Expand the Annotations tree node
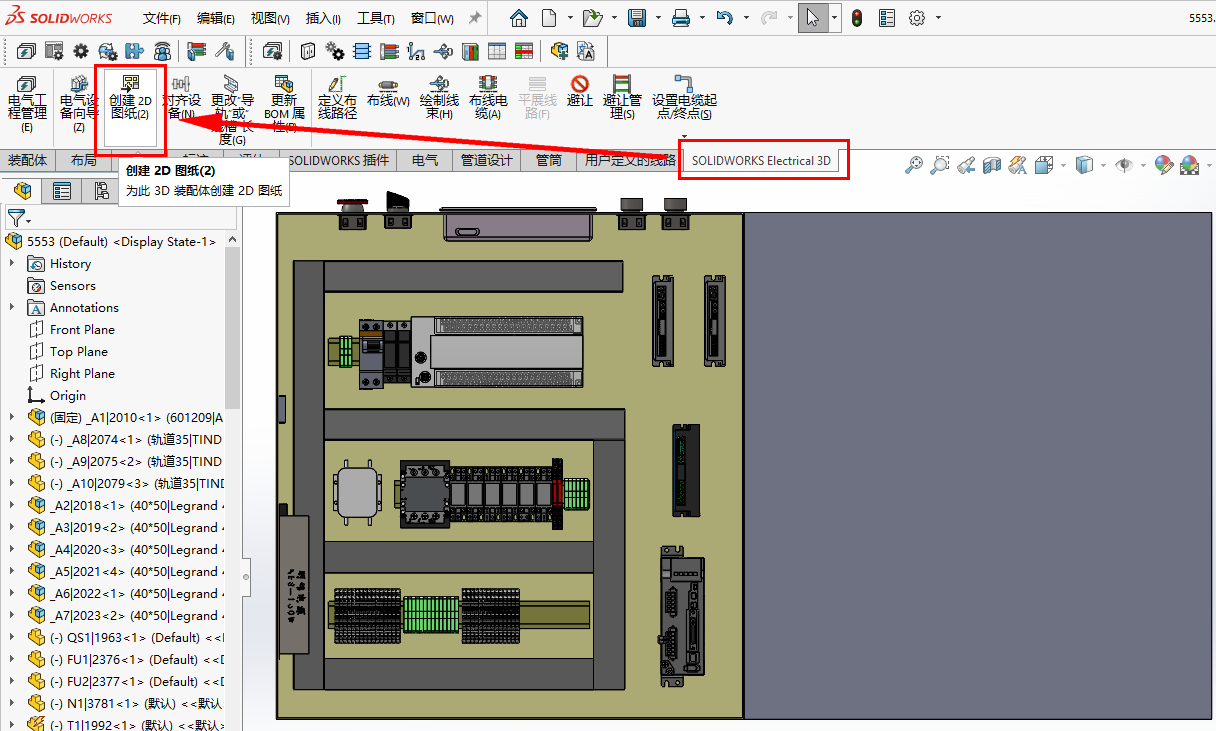This screenshot has height=731, width=1216. [x=12, y=308]
